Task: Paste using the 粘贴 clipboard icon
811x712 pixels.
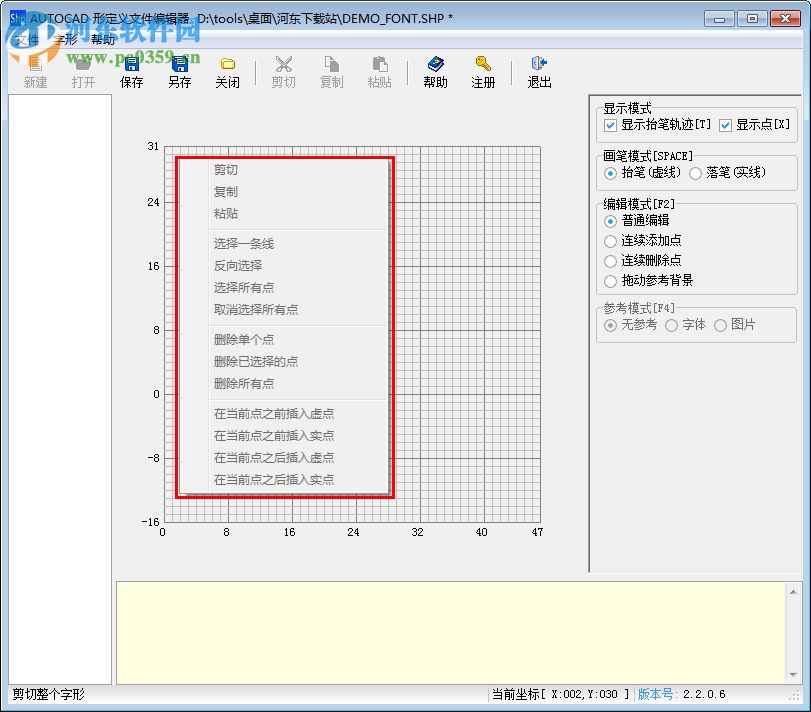Action: point(380,70)
